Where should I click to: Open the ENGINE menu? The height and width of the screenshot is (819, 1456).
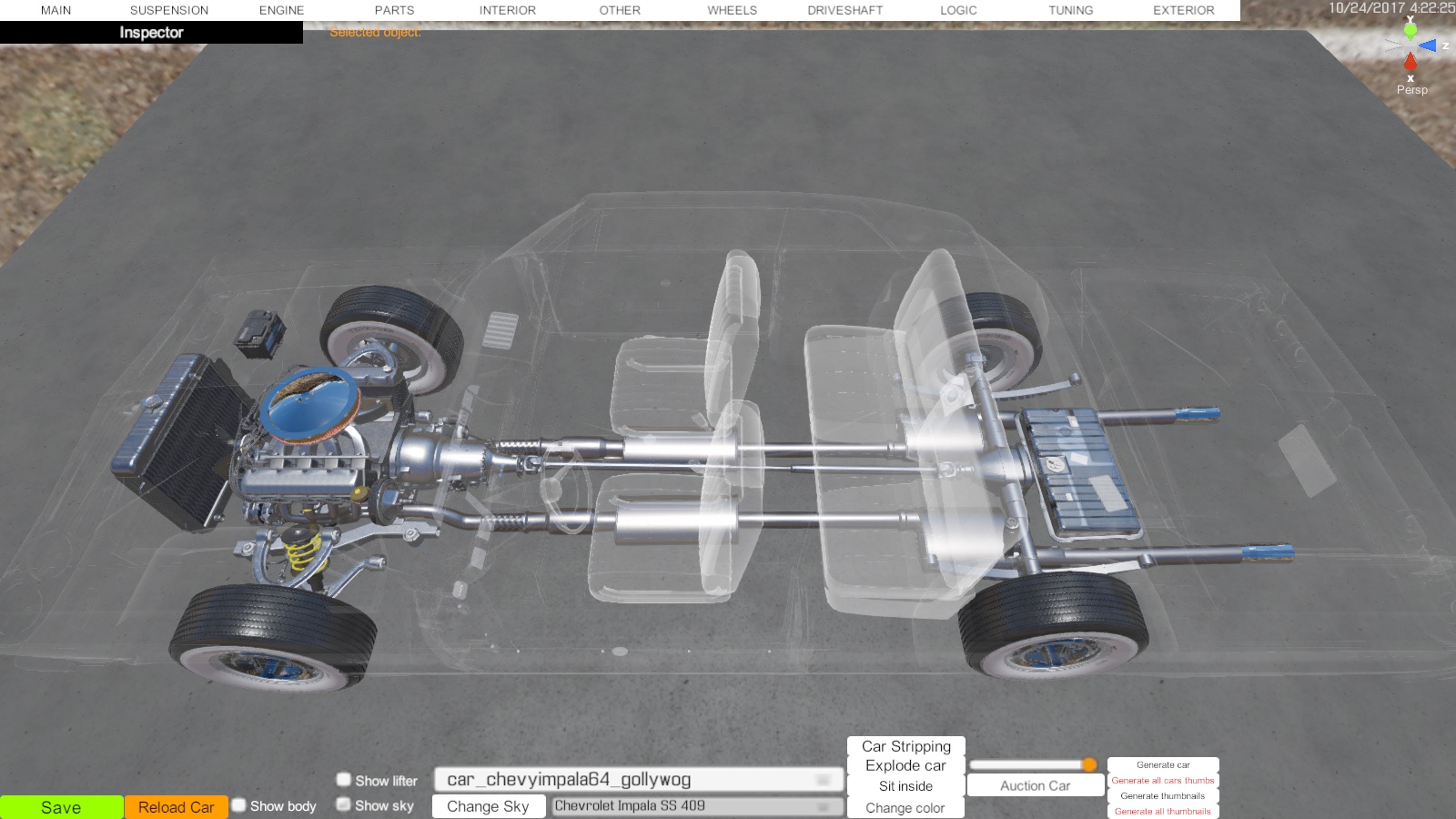pyautogui.click(x=281, y=10)
